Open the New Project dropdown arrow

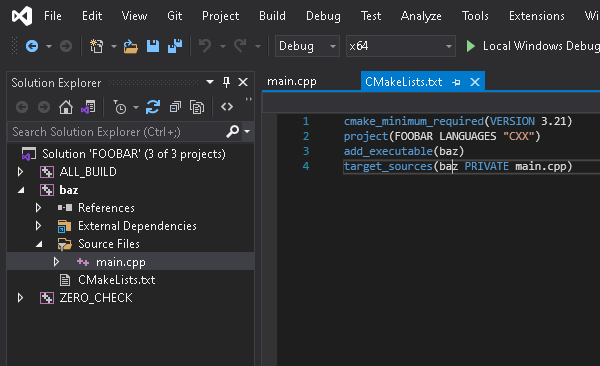[x=114, y=46]
